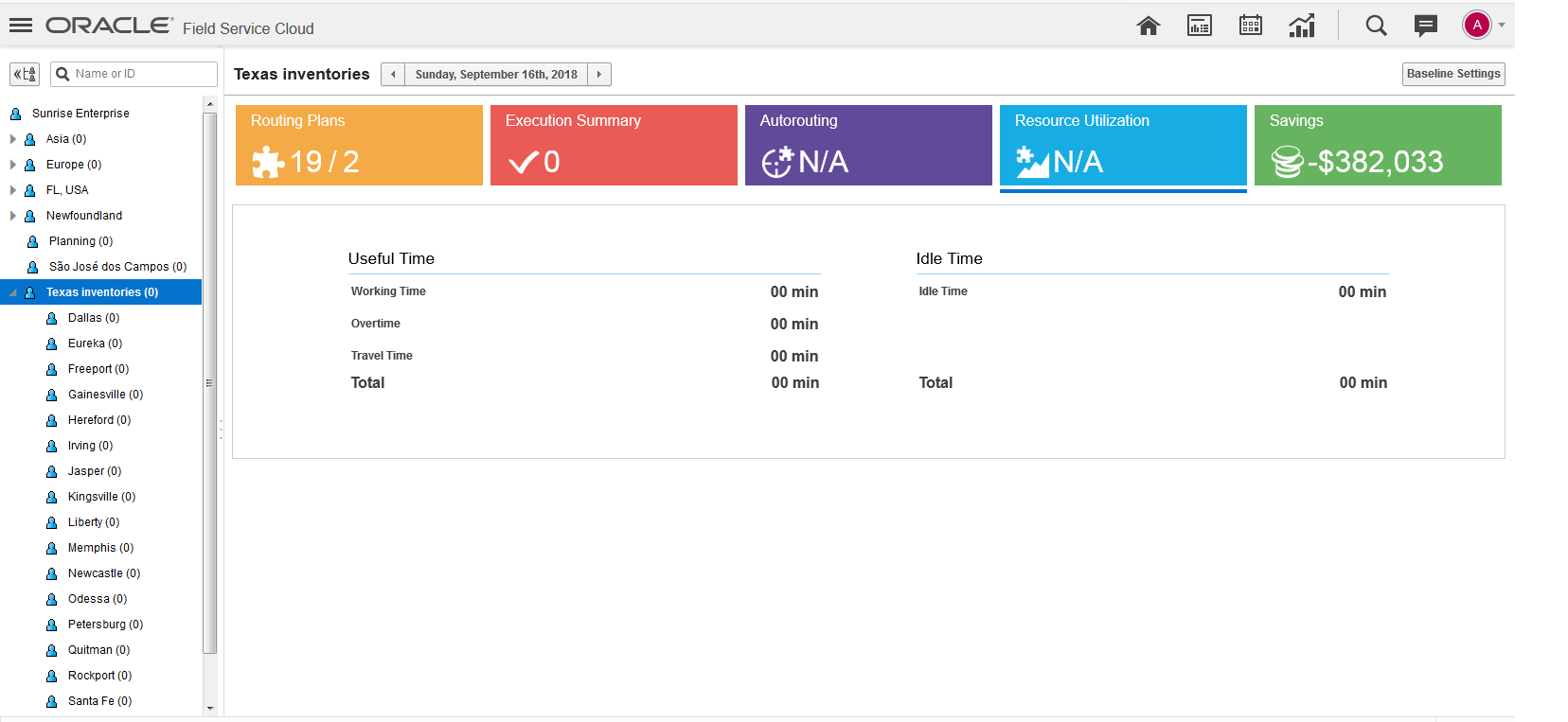Screen dimensions: 1568x722
Task: Open Baseline Settings
Action: pyautogui.click(x=1453, y=74)
